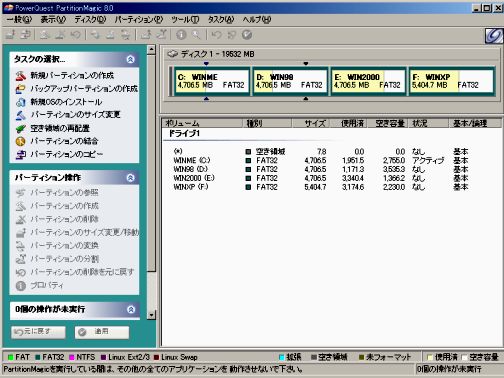Image resolution: width=504 pixels, height=378 pixels.
Task: Click the icon beside パーティションのサイズ変更 task
Action: [x=21, y=115]
